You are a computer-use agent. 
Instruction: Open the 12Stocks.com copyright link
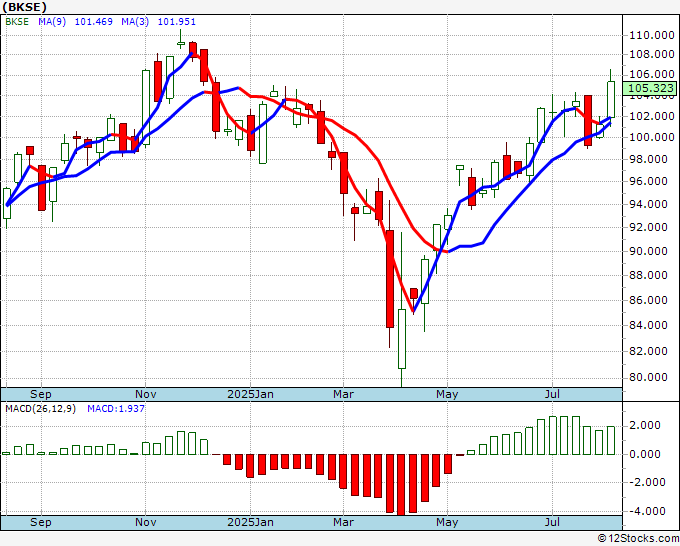tap(638, 539)
